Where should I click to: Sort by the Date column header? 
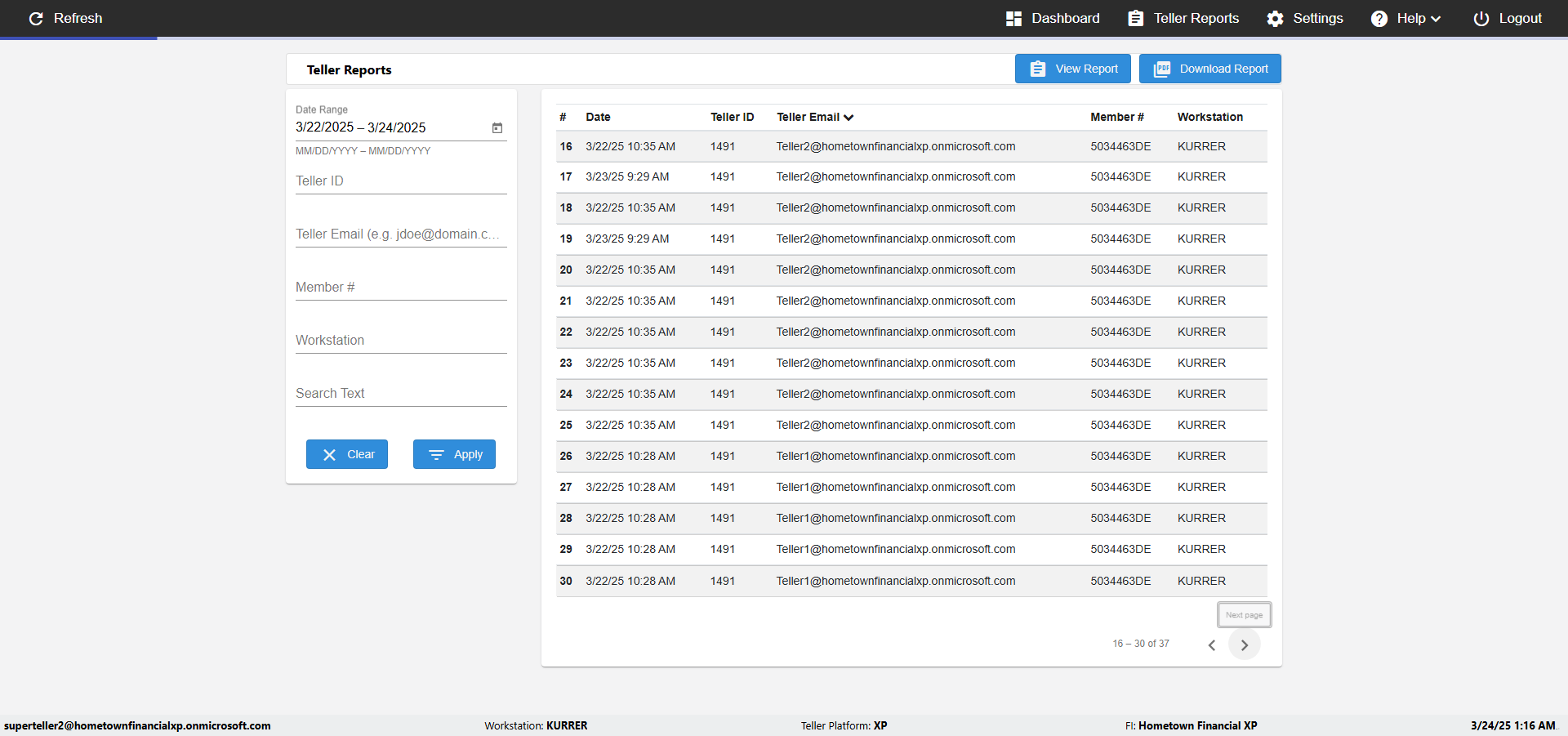598,117
